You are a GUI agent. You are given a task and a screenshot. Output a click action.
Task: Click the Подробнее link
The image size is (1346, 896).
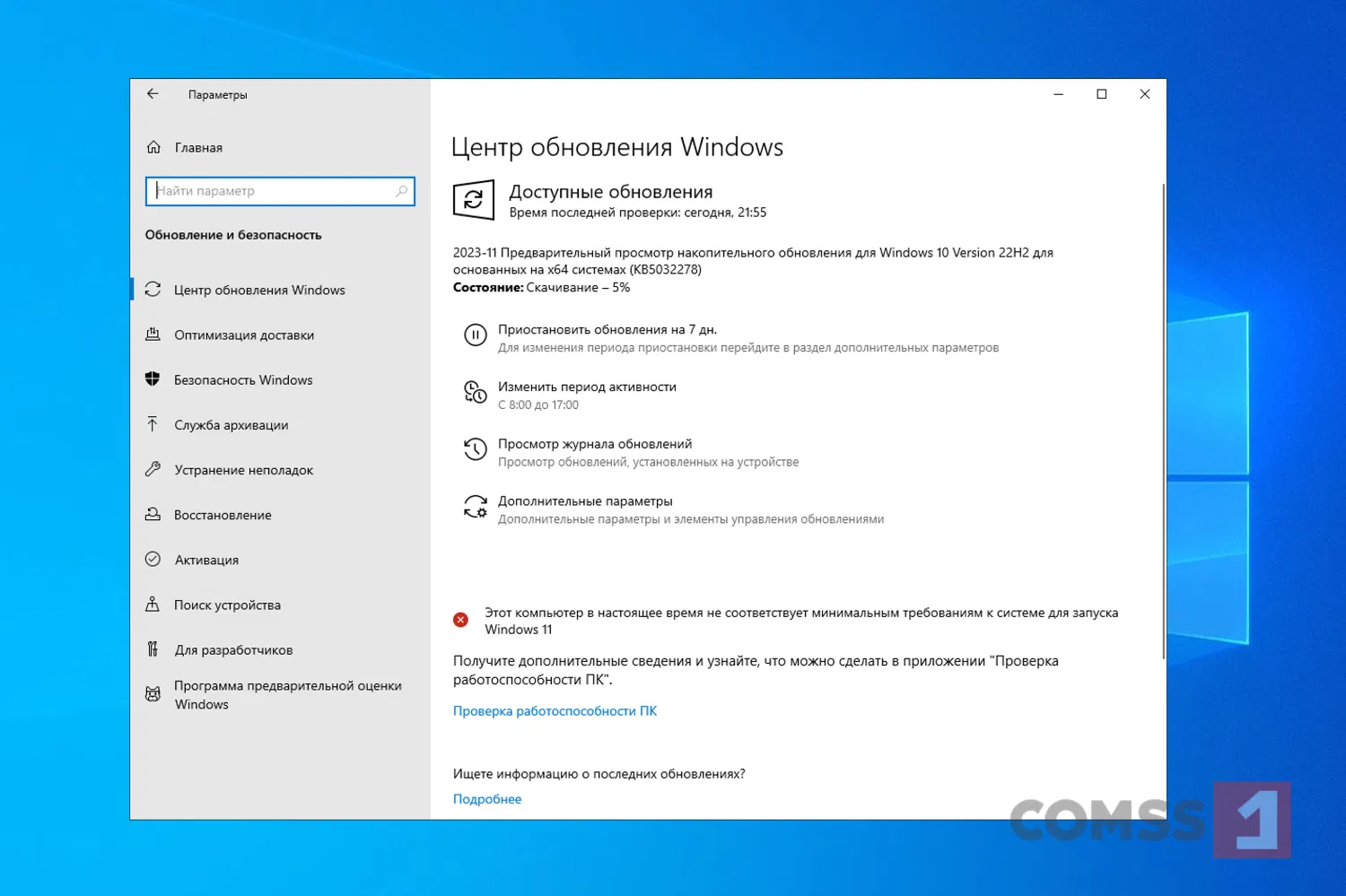tap(487, 799)
